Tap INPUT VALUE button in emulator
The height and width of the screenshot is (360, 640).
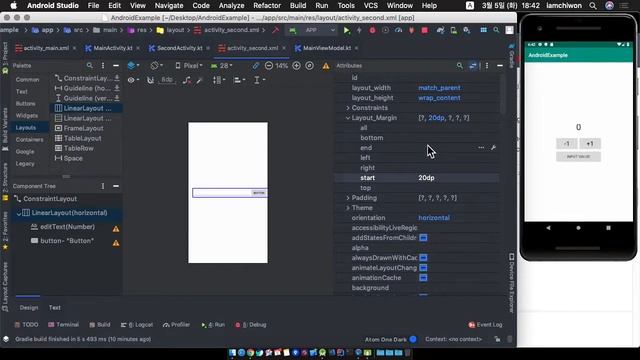pos(578,157)
